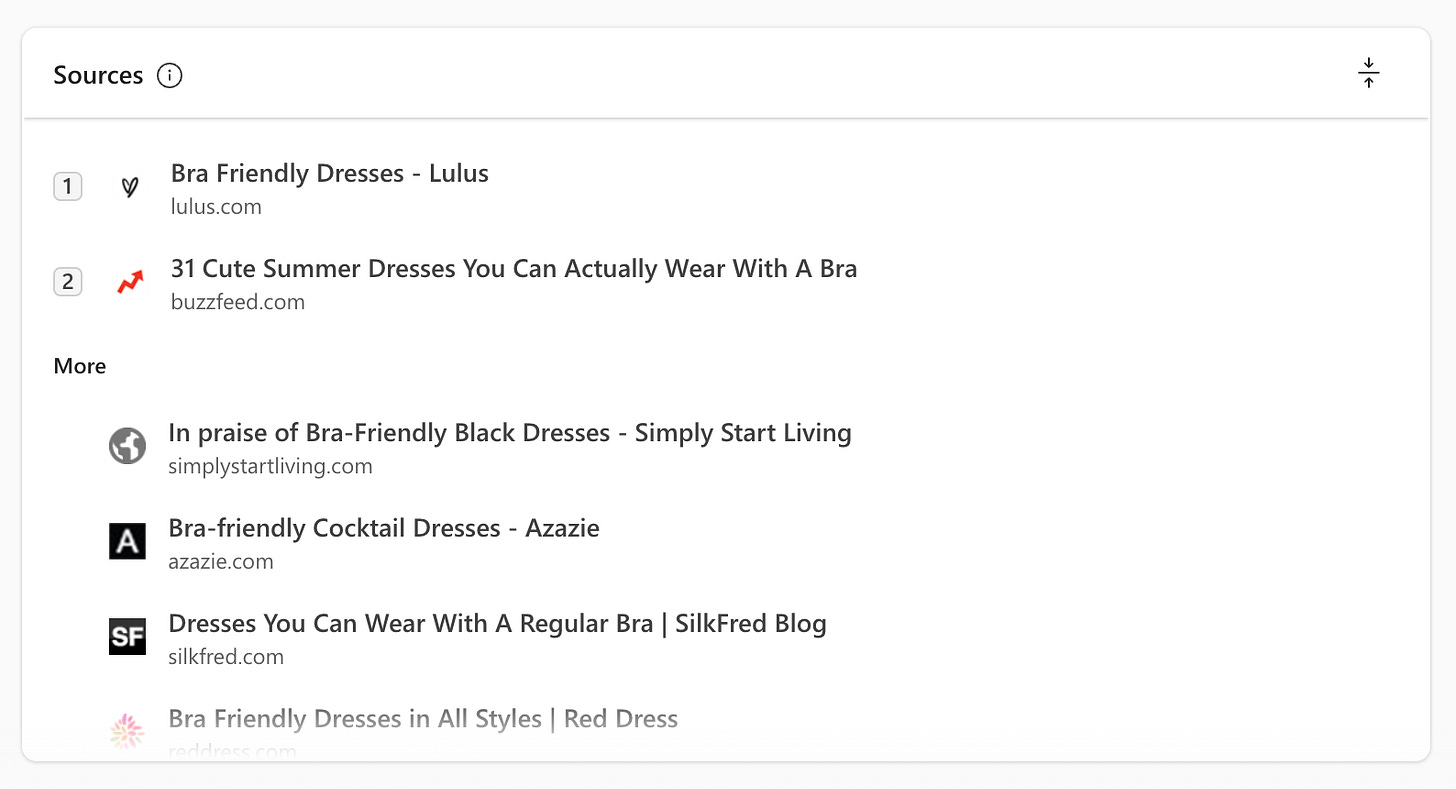Click the globe icon for Simply Start Living
Viewport: 1456px width, 789px height.
(x=128, y=446)
